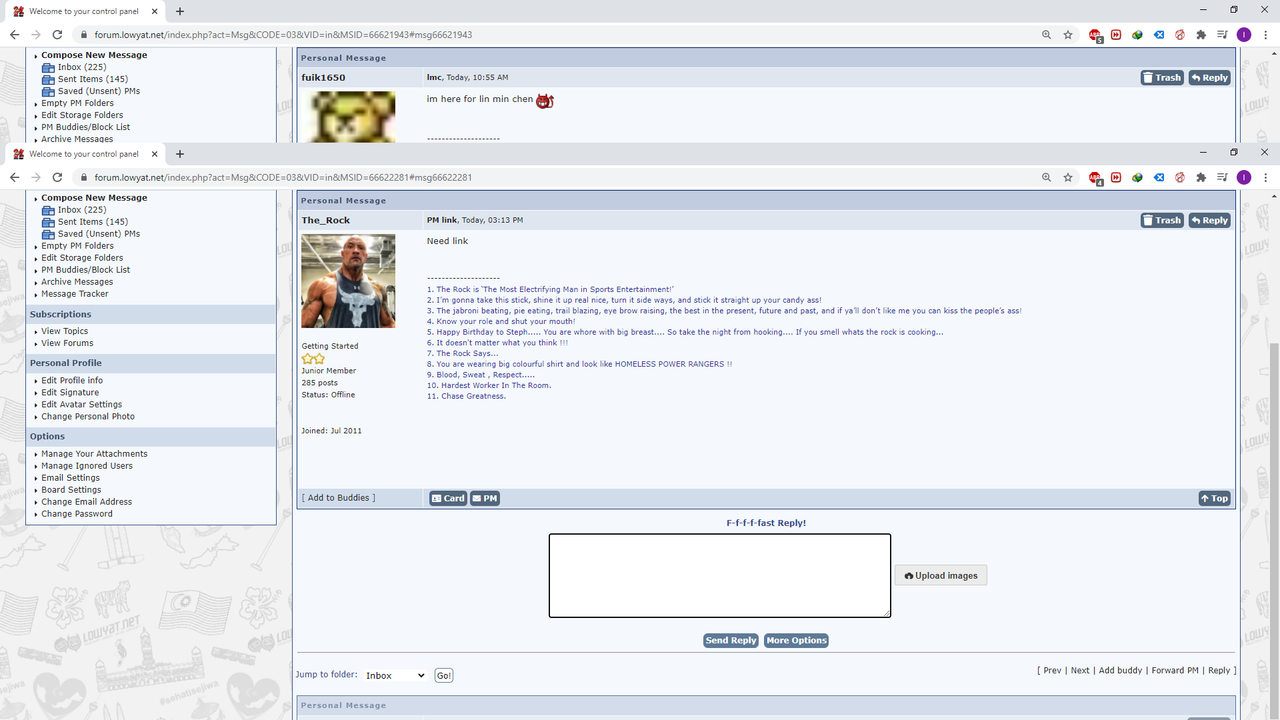Open purple profile avatar in front window
This screenshot has height=720, width=1280.
pos(1244,177)
